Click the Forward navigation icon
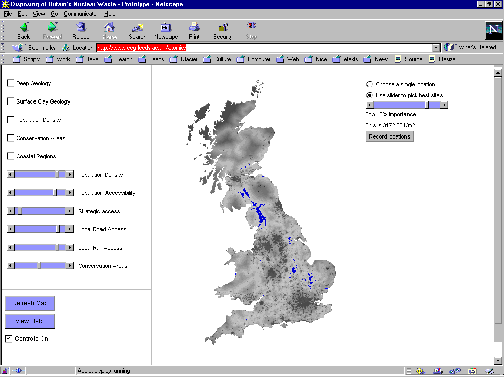504x377 pixels. (52, 27)
